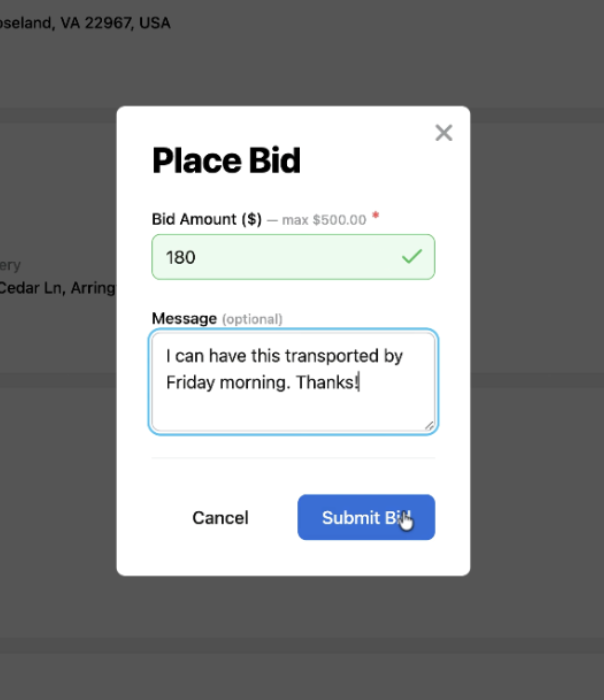The image size is (604, 700).
Task: Click the Message field label
Action: [x=184, y=319]
